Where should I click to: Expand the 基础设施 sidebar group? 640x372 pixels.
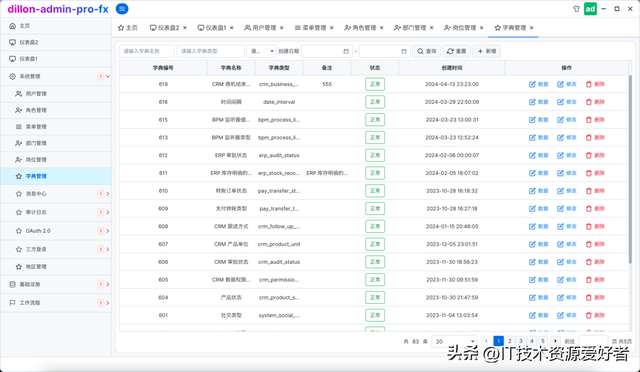pyautogui.click(x=56, y=284)
